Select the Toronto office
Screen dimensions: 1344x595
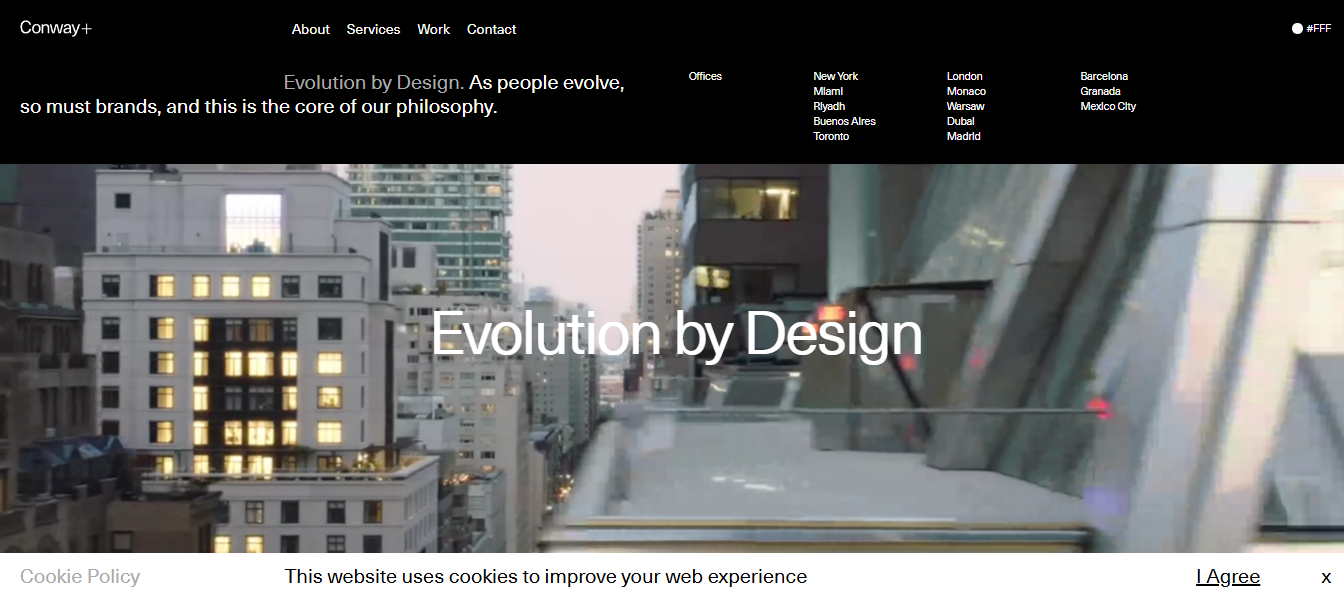831,136
